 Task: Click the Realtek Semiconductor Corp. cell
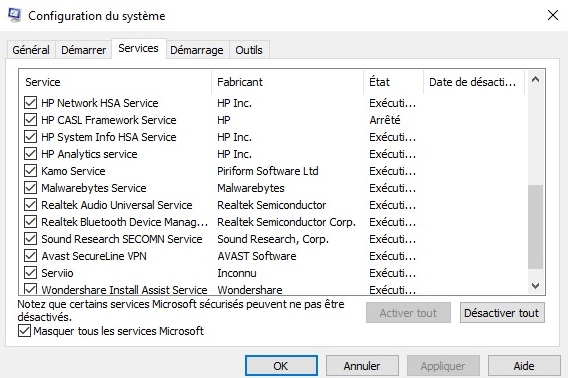tap(287, 222)
